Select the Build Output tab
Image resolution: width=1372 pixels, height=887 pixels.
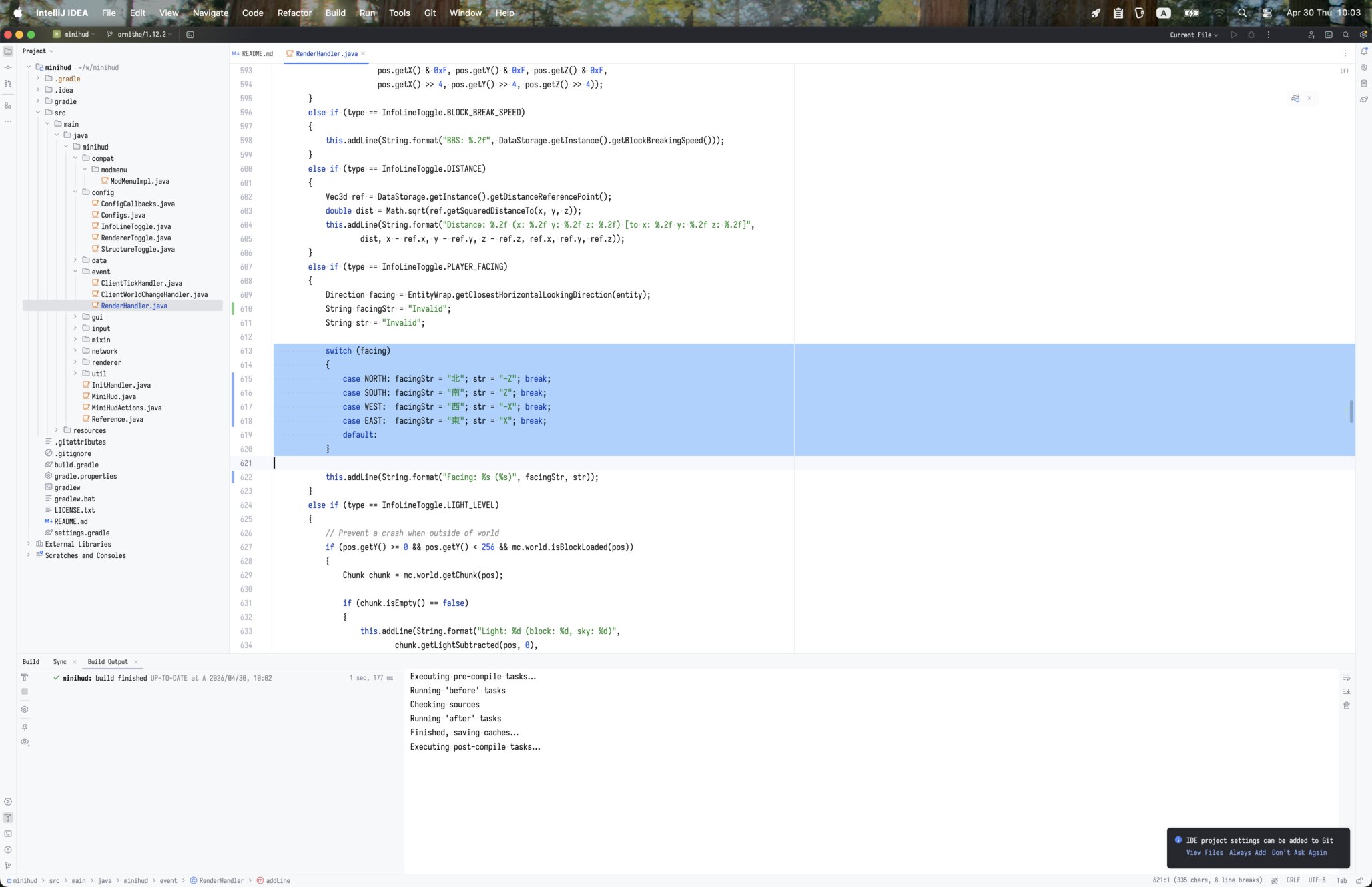pyautogui.click(x=107, y=662)
